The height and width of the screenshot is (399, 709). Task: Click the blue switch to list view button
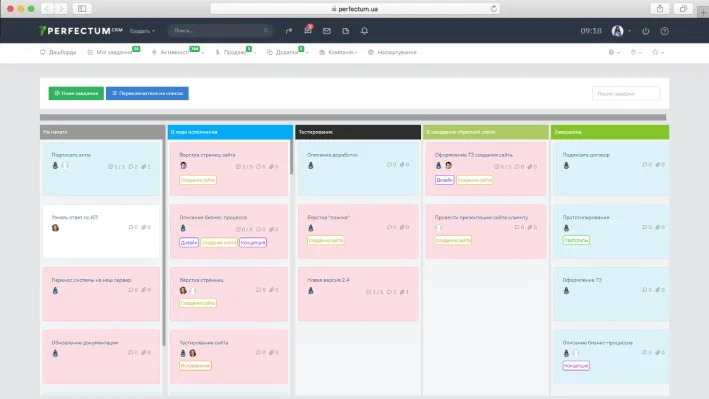click(x=147, y=93)
